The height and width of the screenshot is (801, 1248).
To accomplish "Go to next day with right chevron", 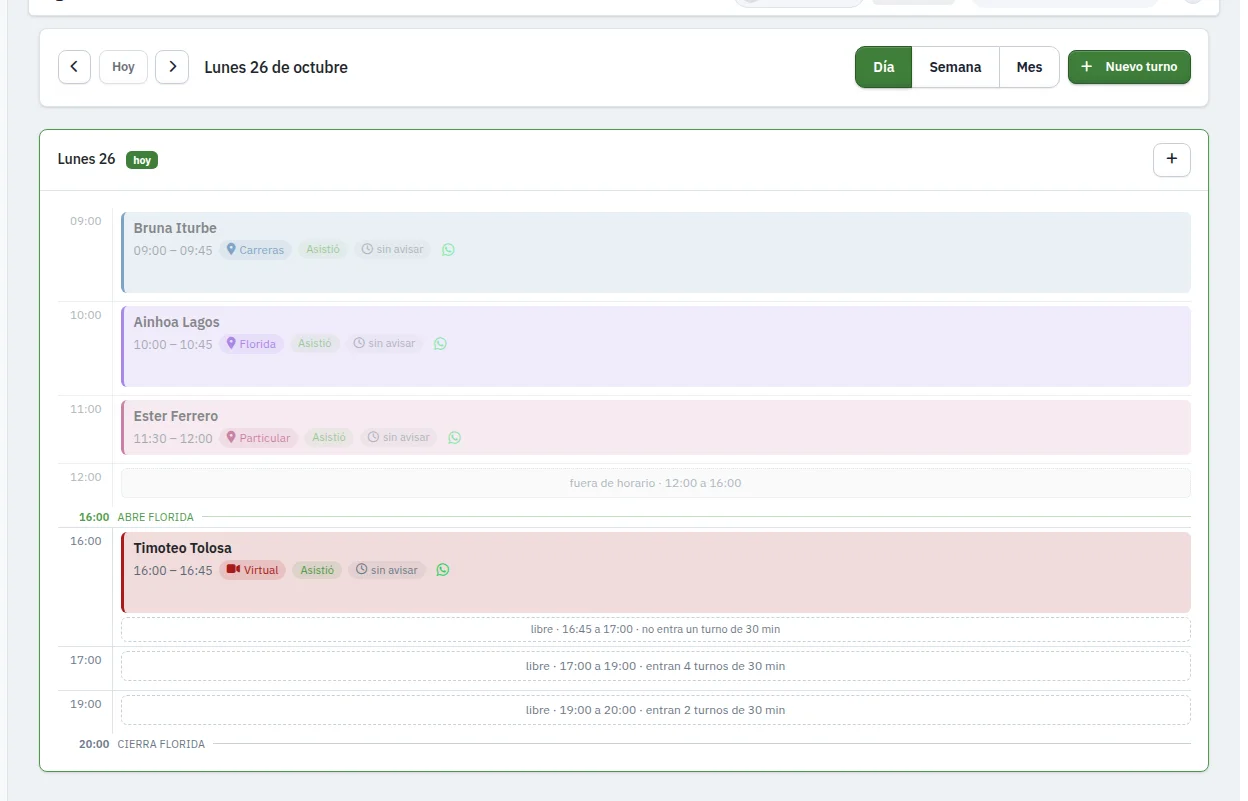I will 172,67.
